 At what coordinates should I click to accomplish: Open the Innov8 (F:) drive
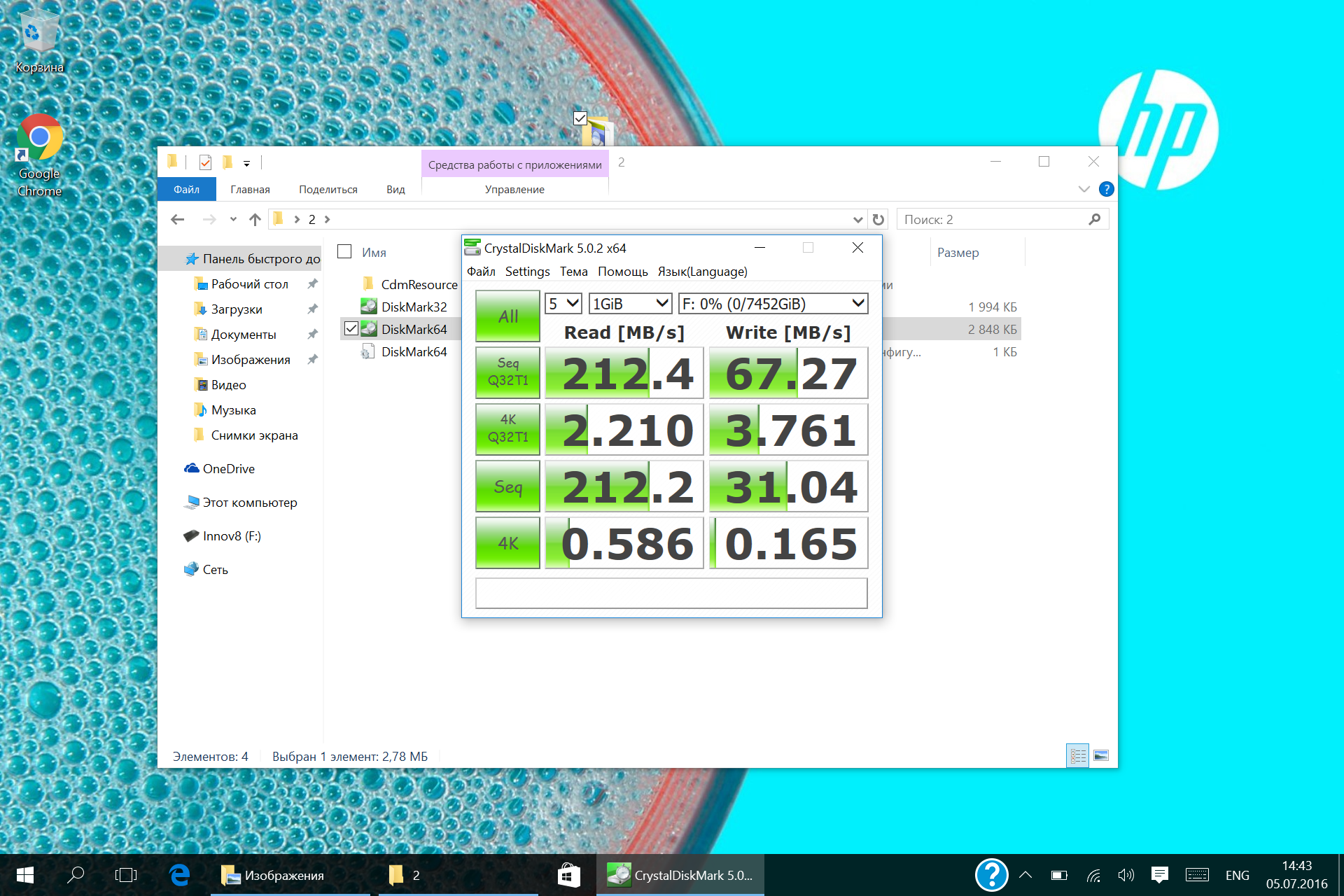tap(231, 536)
